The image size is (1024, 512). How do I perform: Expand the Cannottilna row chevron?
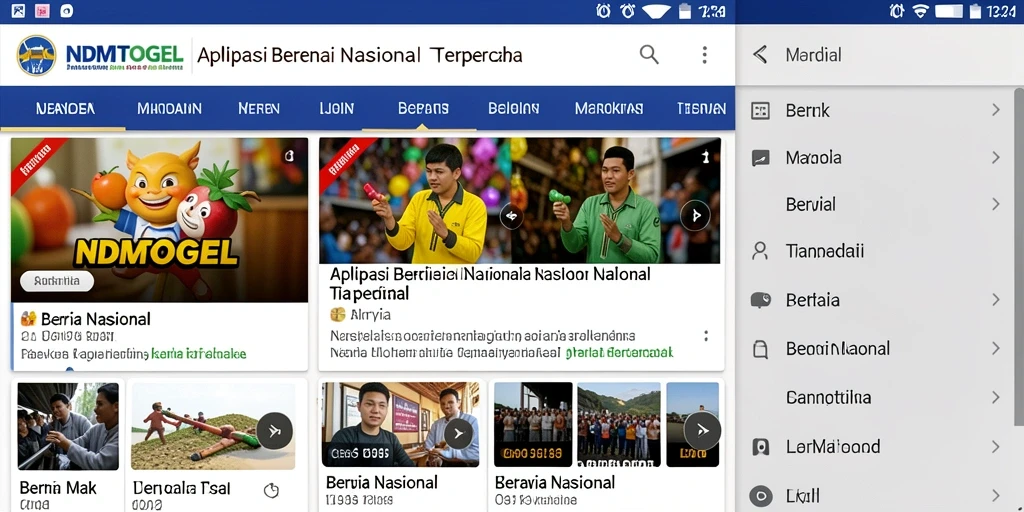[x=996, y=397]
